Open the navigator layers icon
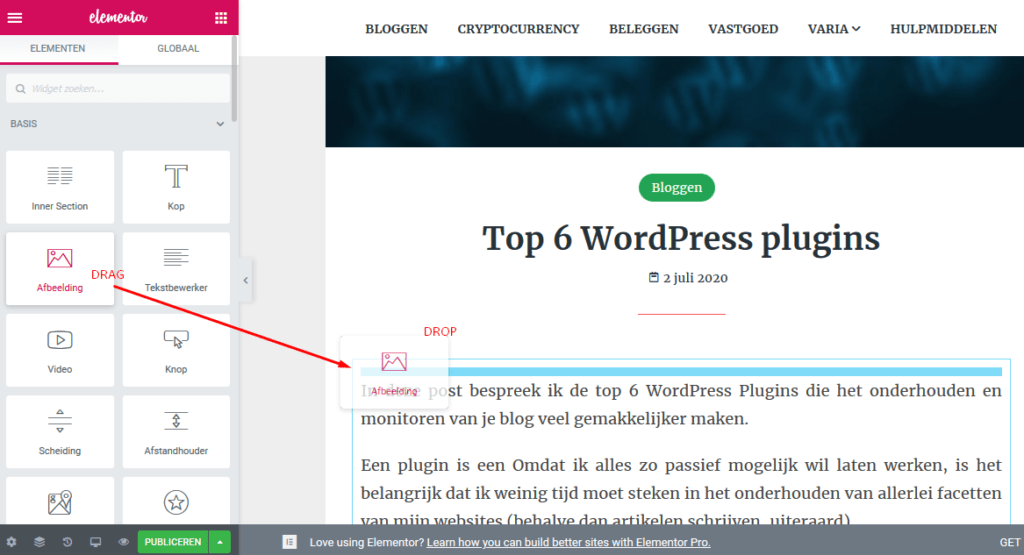The height and width of the screenshot is (555, 1024). coord(39,542)
